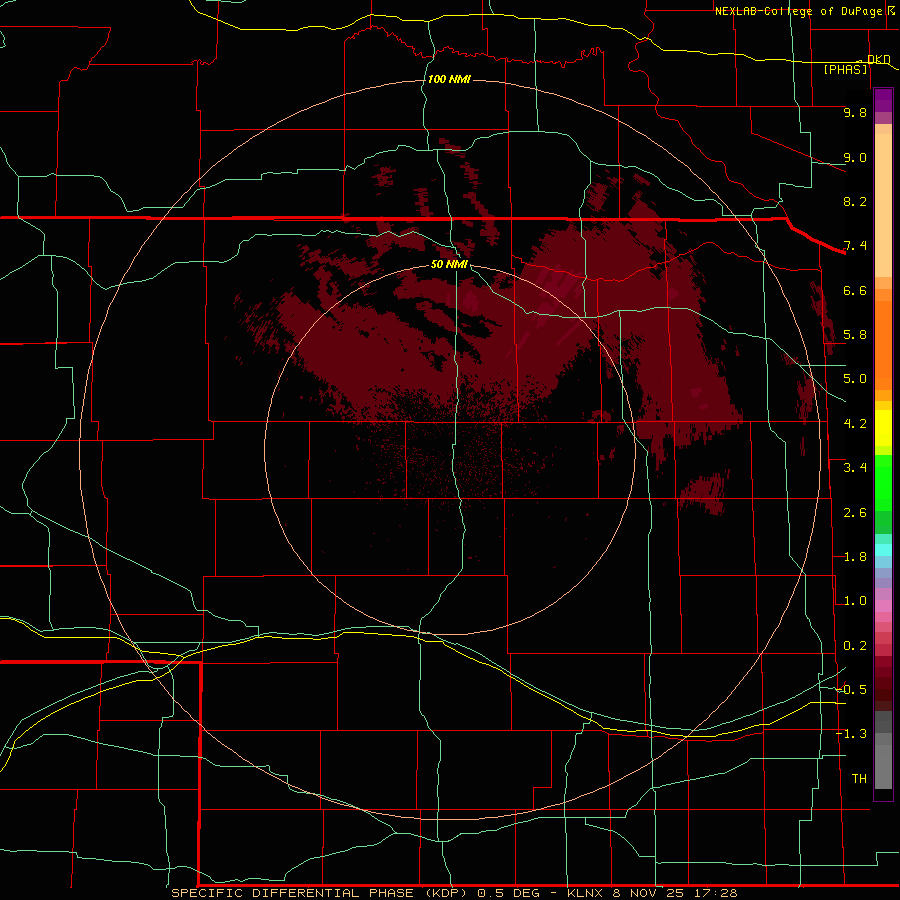Click the [PHAS] units label above color scale

point(845,69)
